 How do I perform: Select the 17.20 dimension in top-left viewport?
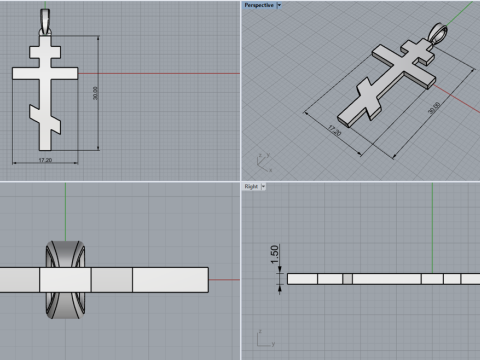pyautogui.click(x=45, y=160)
